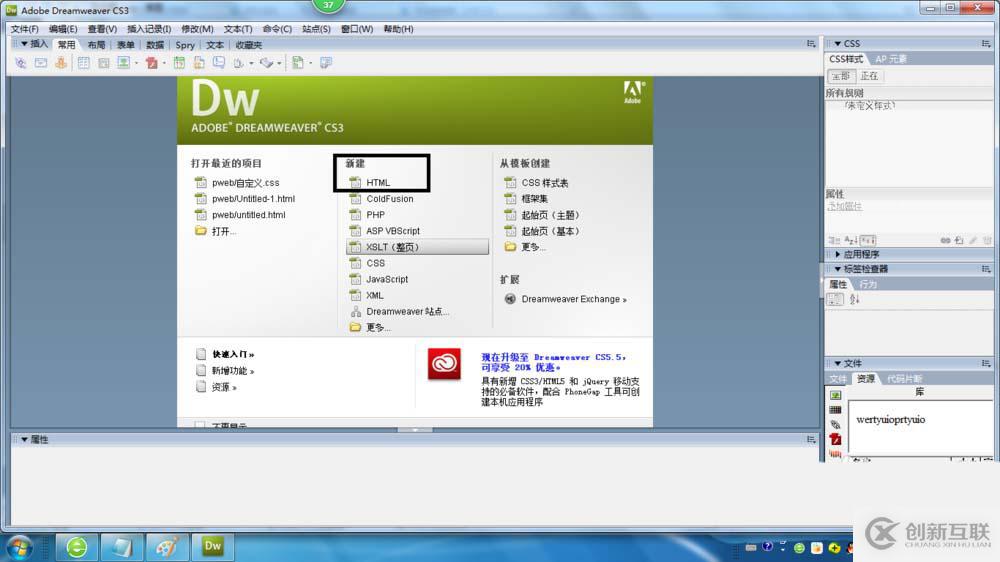Image resolution: width=1000 pixels, height=562 pixels.
Task: Click Delete CSS Rule trash icon
Action: [x=987, y=240]
